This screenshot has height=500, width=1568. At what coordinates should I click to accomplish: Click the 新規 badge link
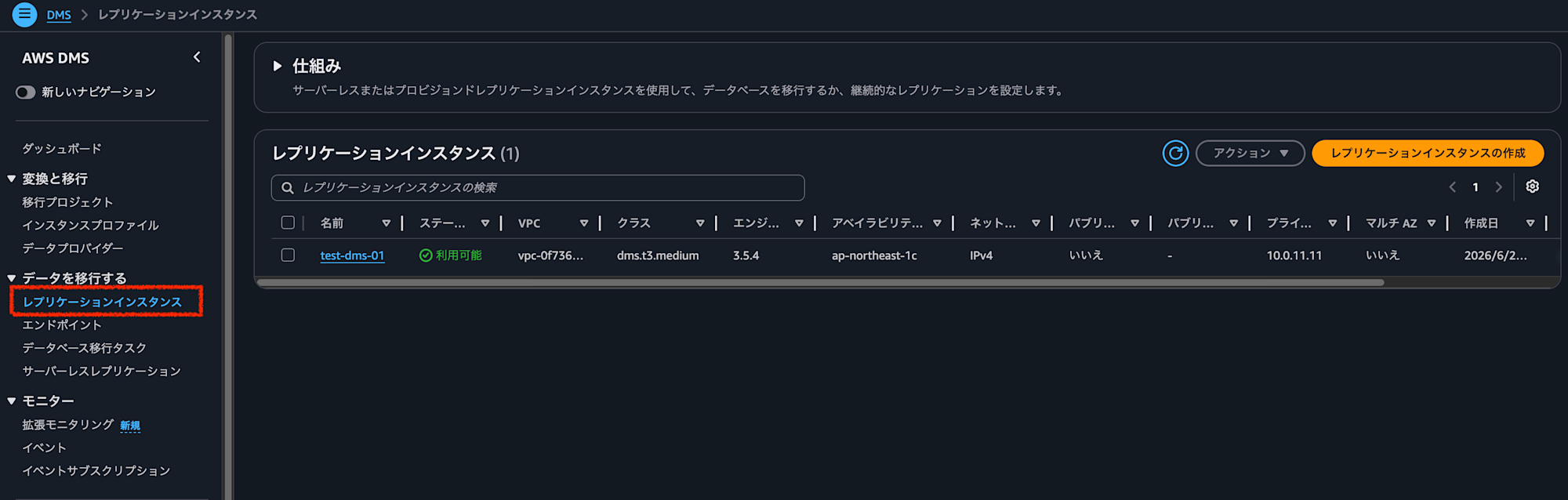coord(130,426)
